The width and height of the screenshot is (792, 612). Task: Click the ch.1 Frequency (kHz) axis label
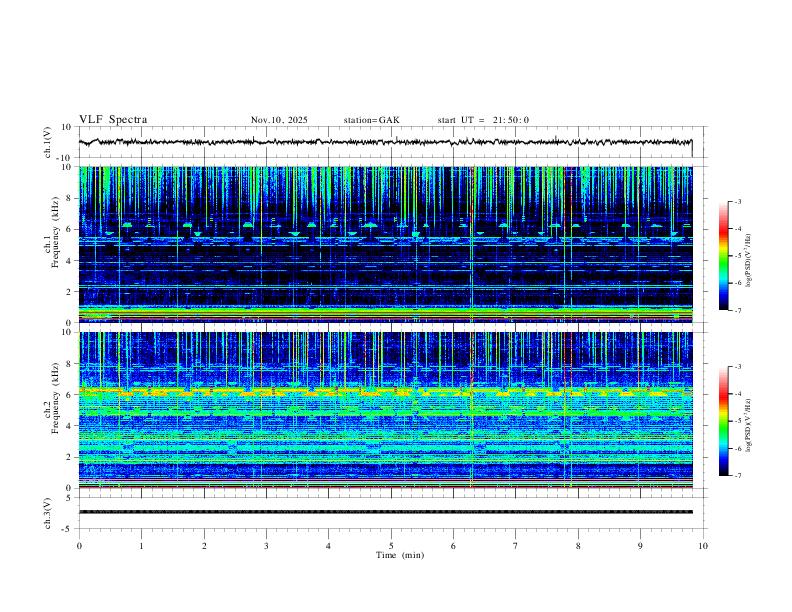[52, 233]
